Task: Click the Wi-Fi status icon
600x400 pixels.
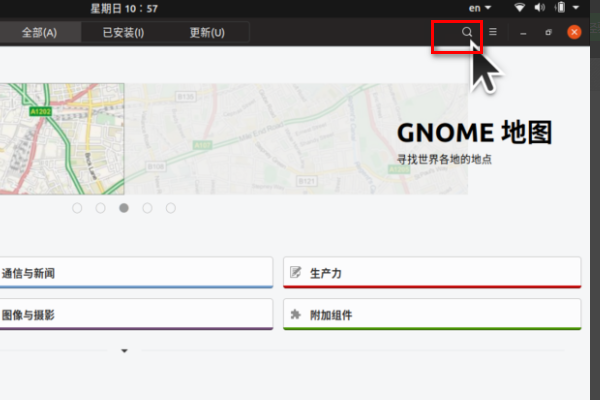Action: 519,7
